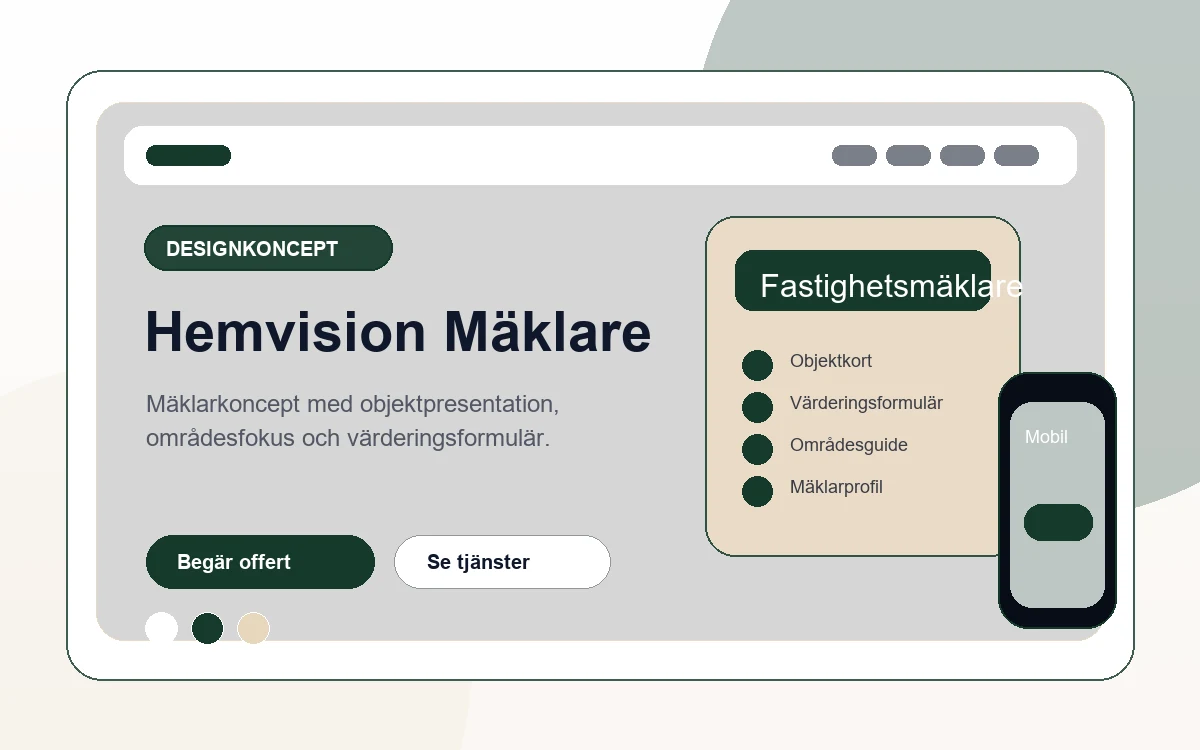
Task: Click the "Begär offert" button
Action: click(x=260, y=562)
